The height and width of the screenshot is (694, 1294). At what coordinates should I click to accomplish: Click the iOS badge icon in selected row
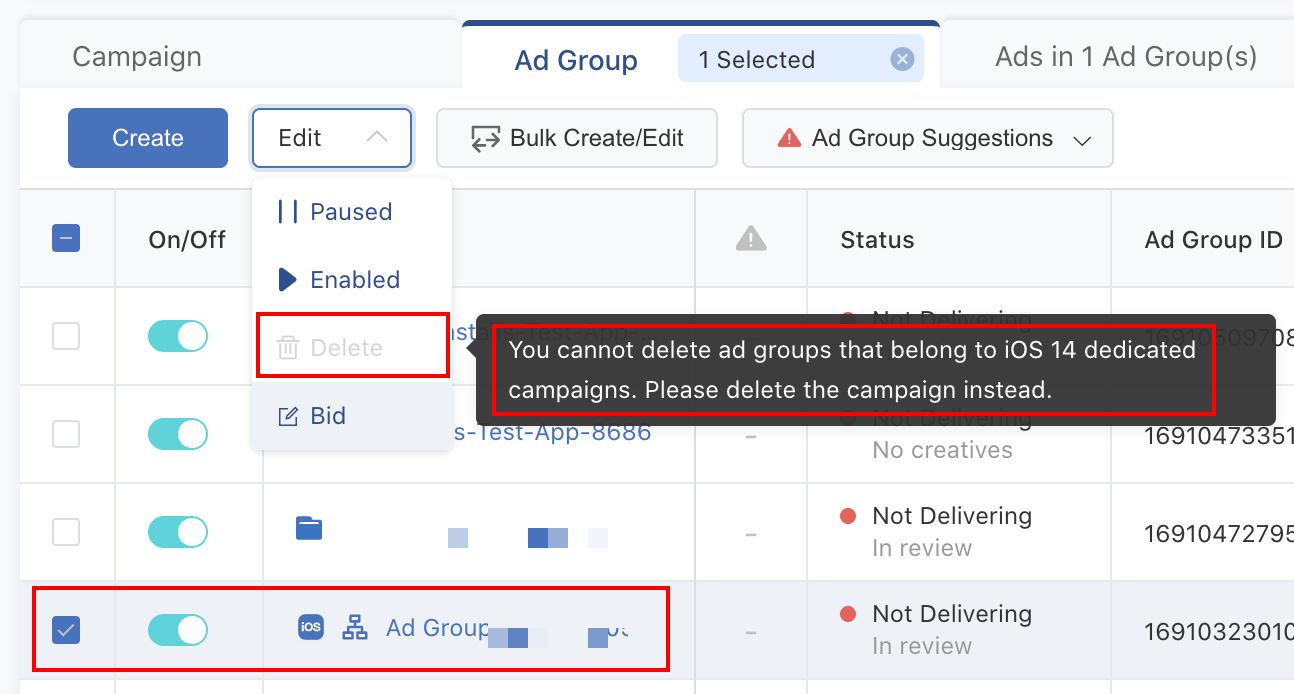point(311,627)
